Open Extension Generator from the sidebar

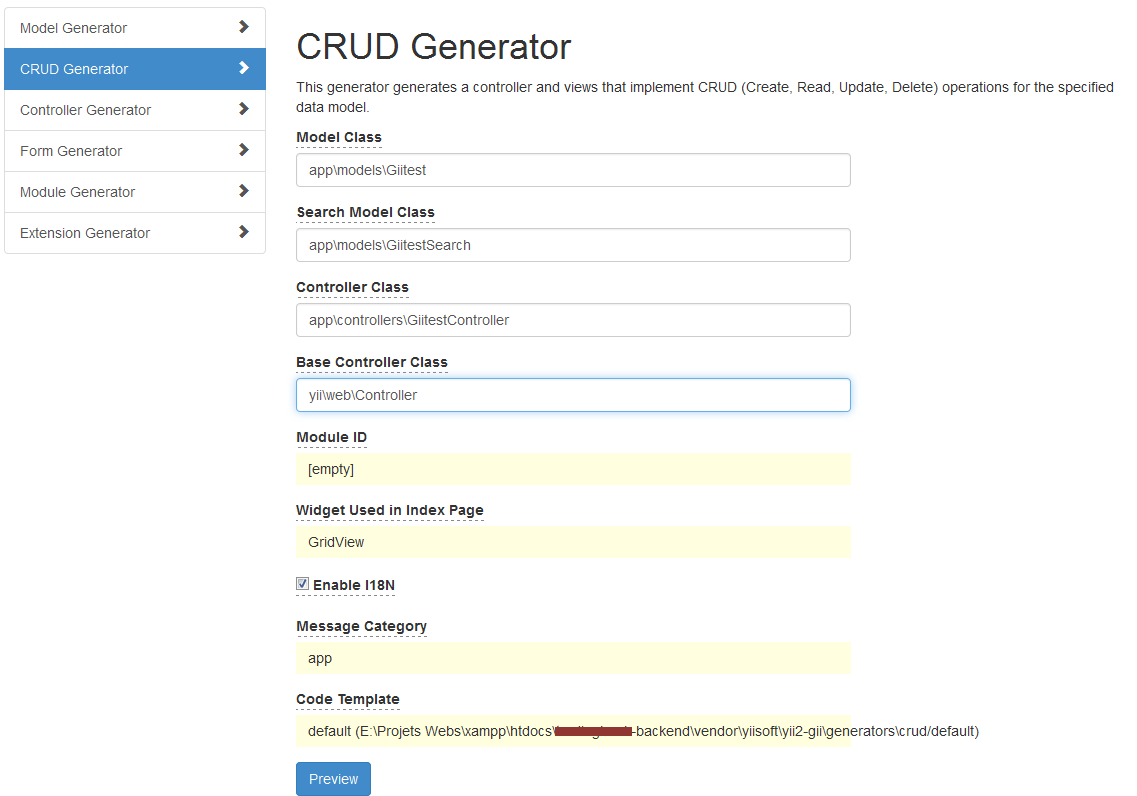(85, 233)
